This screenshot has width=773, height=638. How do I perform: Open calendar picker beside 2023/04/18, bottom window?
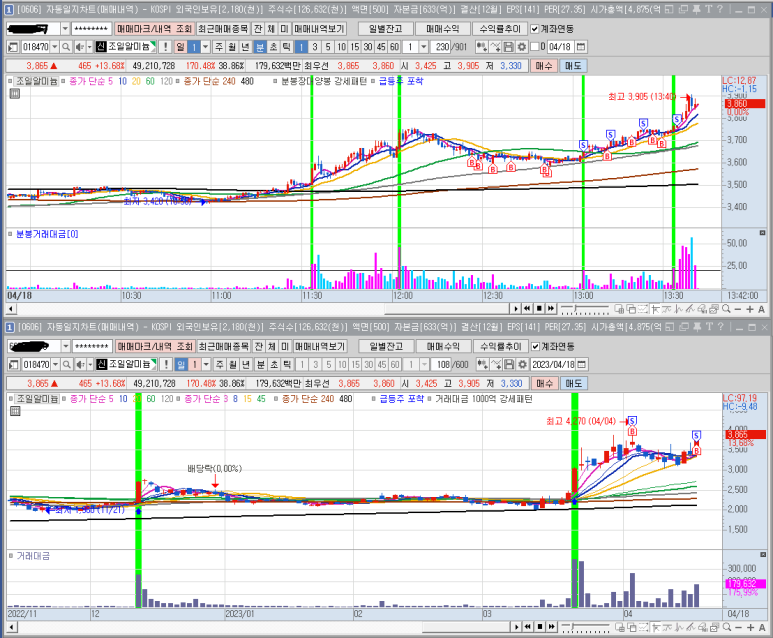tap(582, 364)
